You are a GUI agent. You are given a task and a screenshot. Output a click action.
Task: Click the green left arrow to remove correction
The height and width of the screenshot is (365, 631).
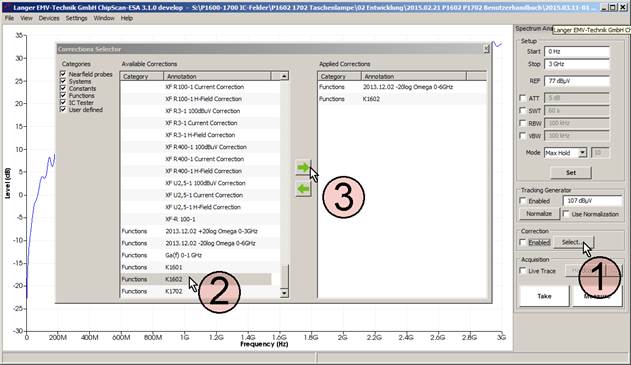[303, 189]
